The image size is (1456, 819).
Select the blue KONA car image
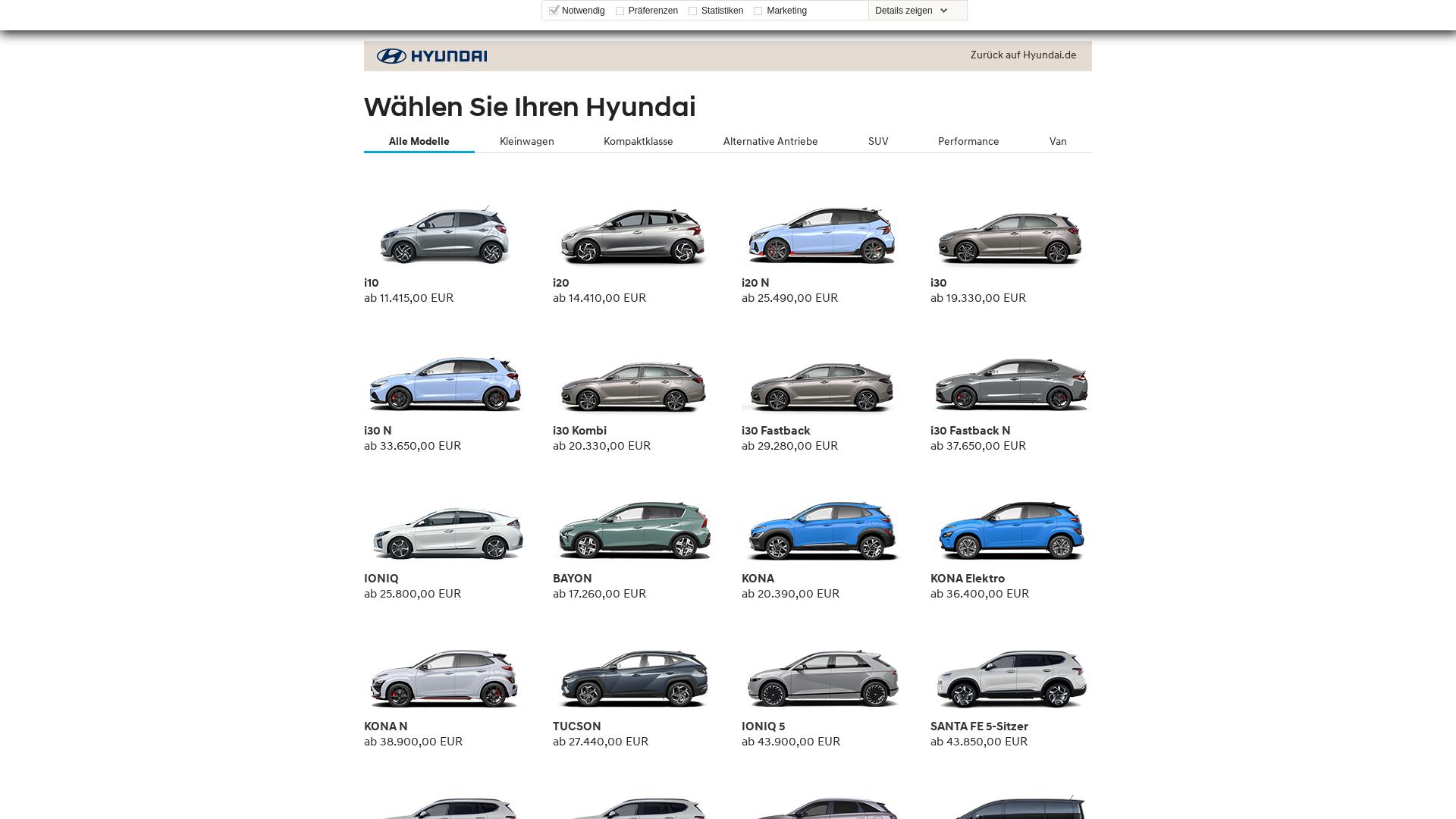coord(823,530)
